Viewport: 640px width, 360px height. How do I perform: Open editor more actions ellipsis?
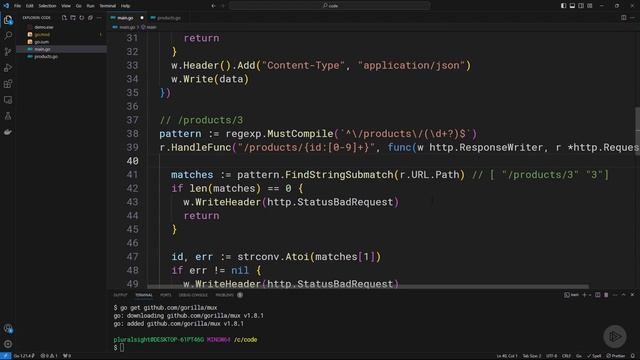coord(633,18)
